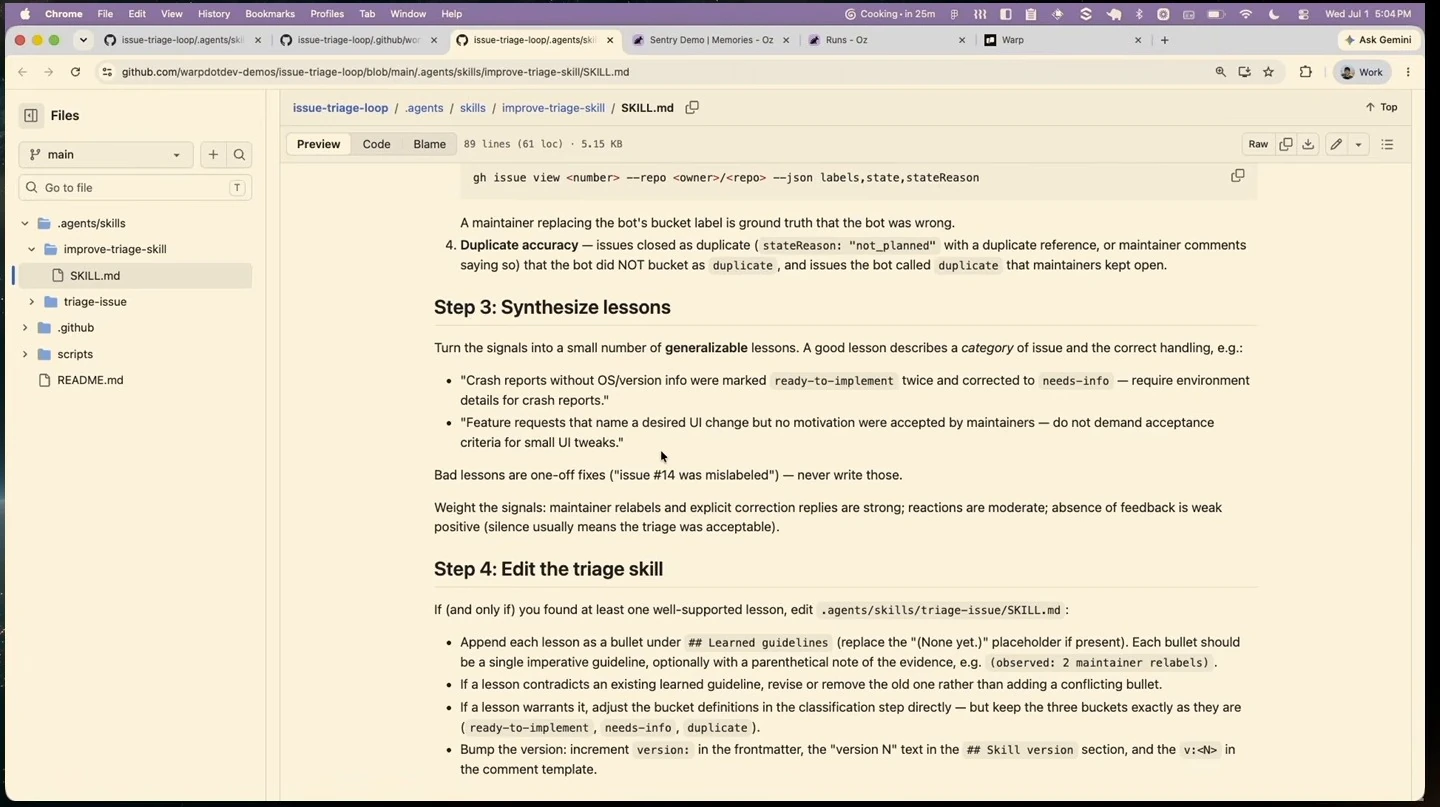Open the edit options dropdown arrow
This screenshot has width=1440, height=807.
(1358, 144)
